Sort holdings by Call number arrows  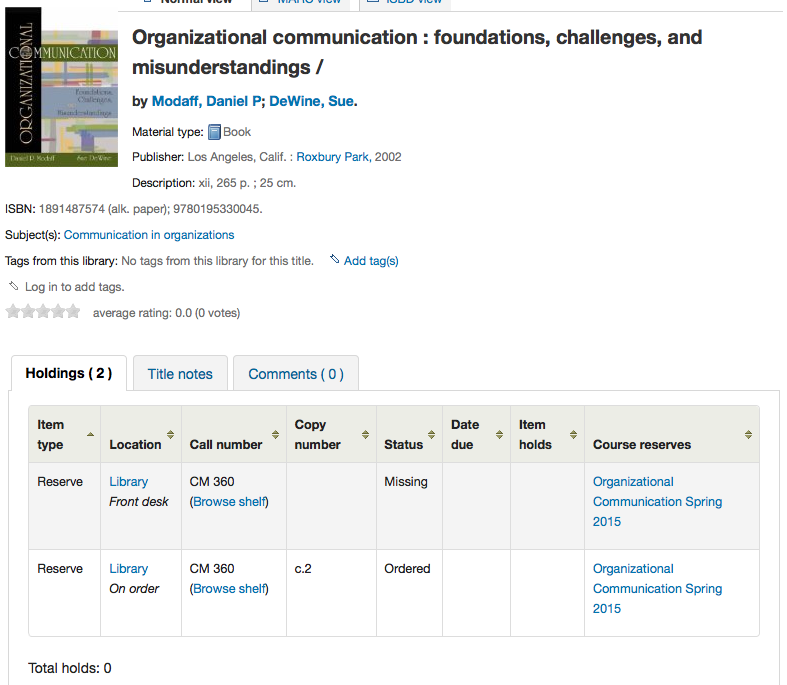pyautogui.click(x=275, y=434)
